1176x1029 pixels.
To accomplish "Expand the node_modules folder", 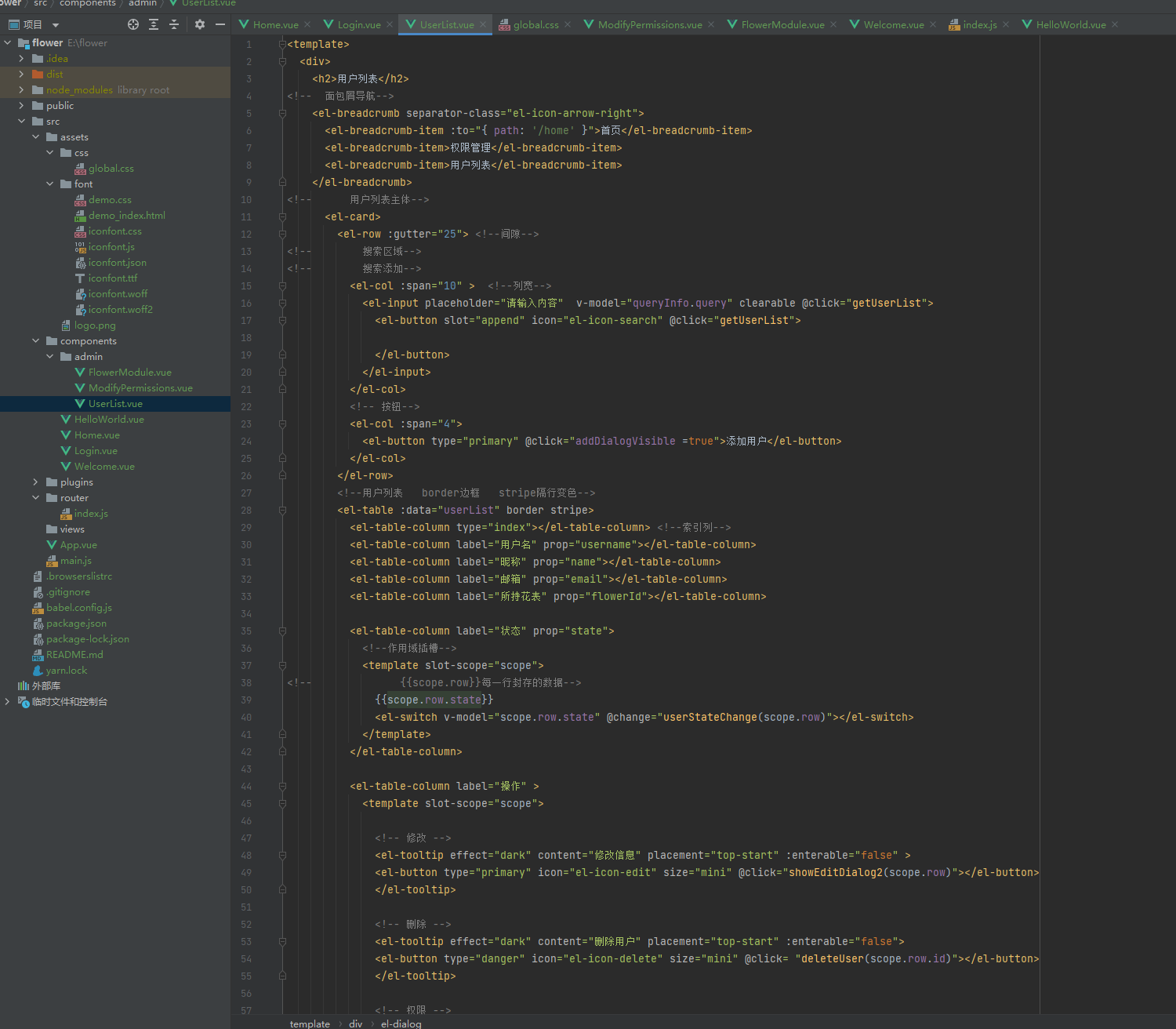I will pos(22,90).
